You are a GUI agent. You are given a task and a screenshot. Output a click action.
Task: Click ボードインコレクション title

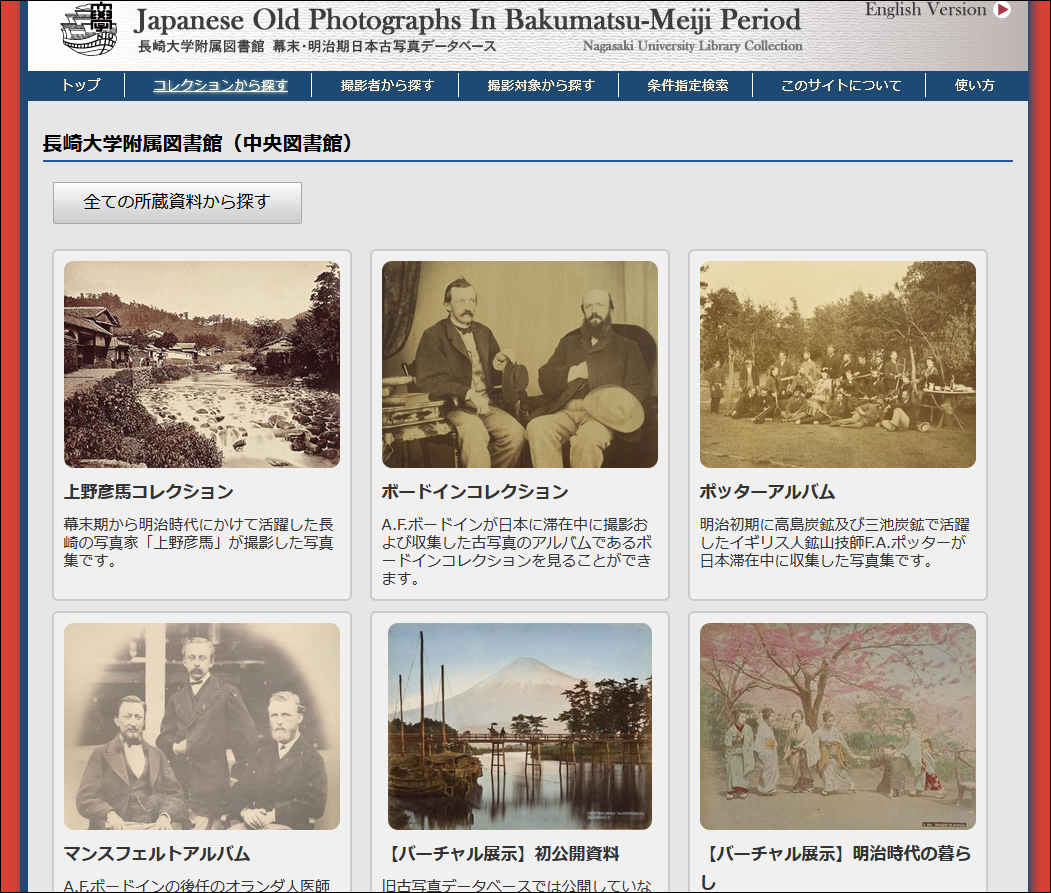[x=475, y=491]
